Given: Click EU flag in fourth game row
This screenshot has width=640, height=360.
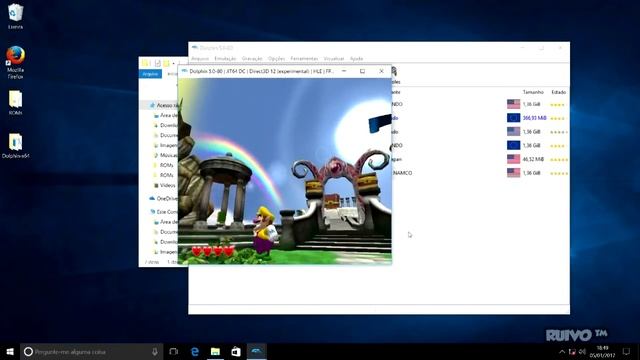Looking at the screenshot, I should click(513, 145).
